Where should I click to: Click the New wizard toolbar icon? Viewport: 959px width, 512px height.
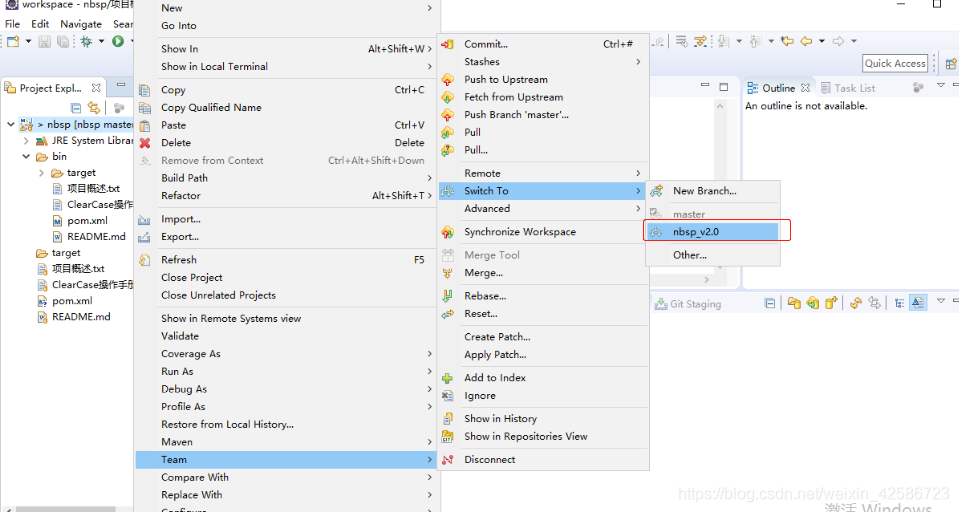13,42
